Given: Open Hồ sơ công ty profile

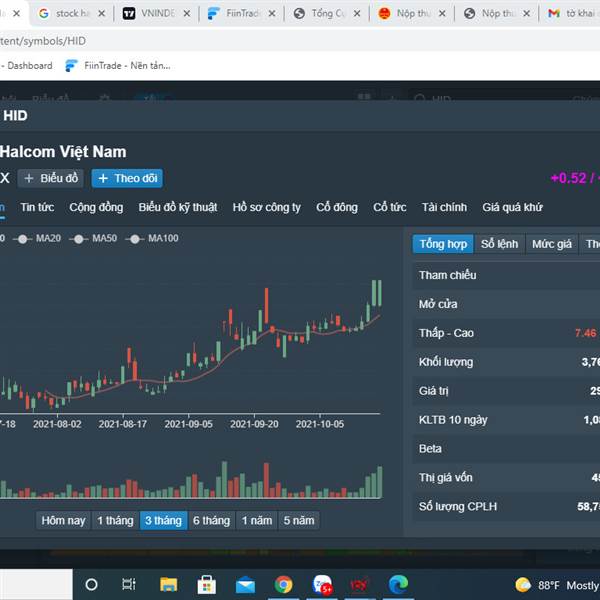Looking at the screenshot, I should (266, 207).
